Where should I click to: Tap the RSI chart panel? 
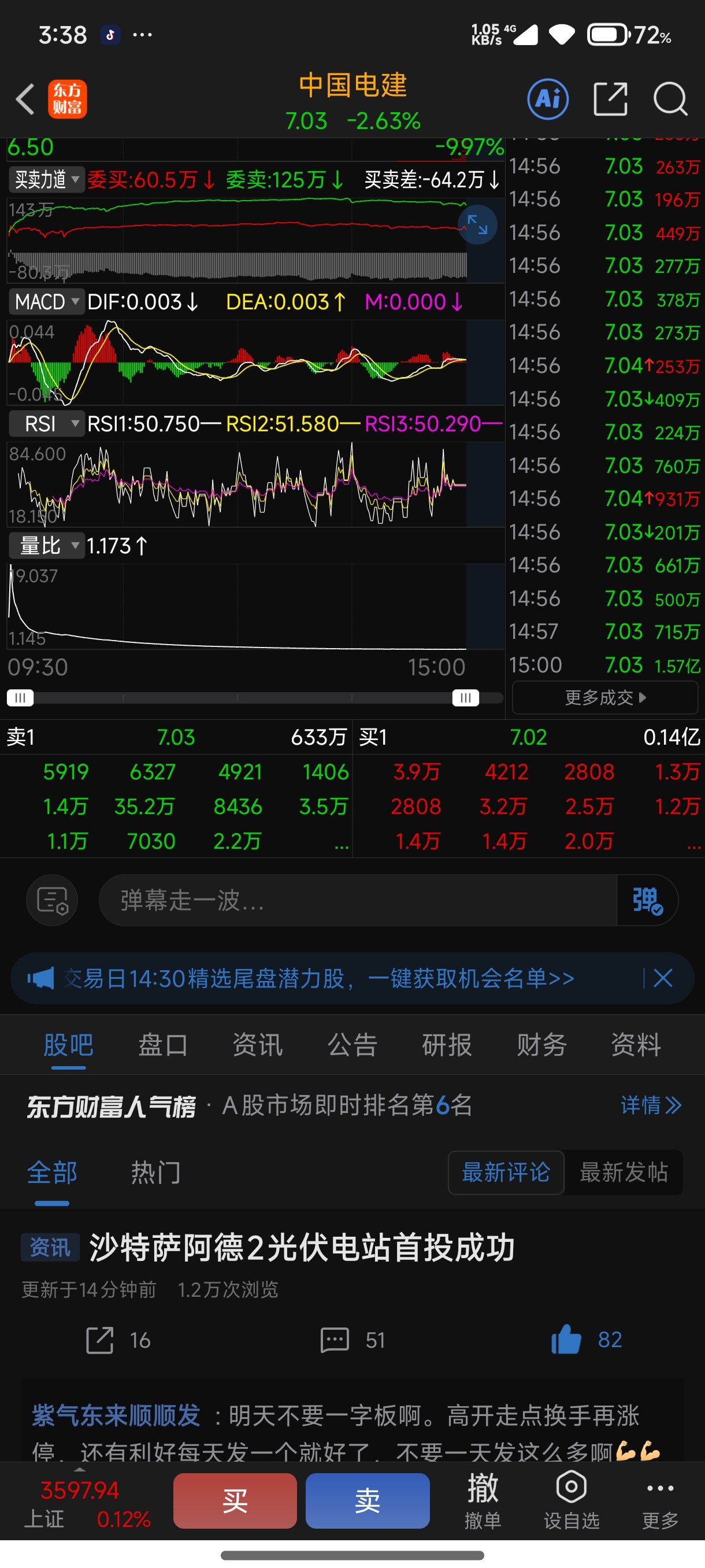pos(255,484)
